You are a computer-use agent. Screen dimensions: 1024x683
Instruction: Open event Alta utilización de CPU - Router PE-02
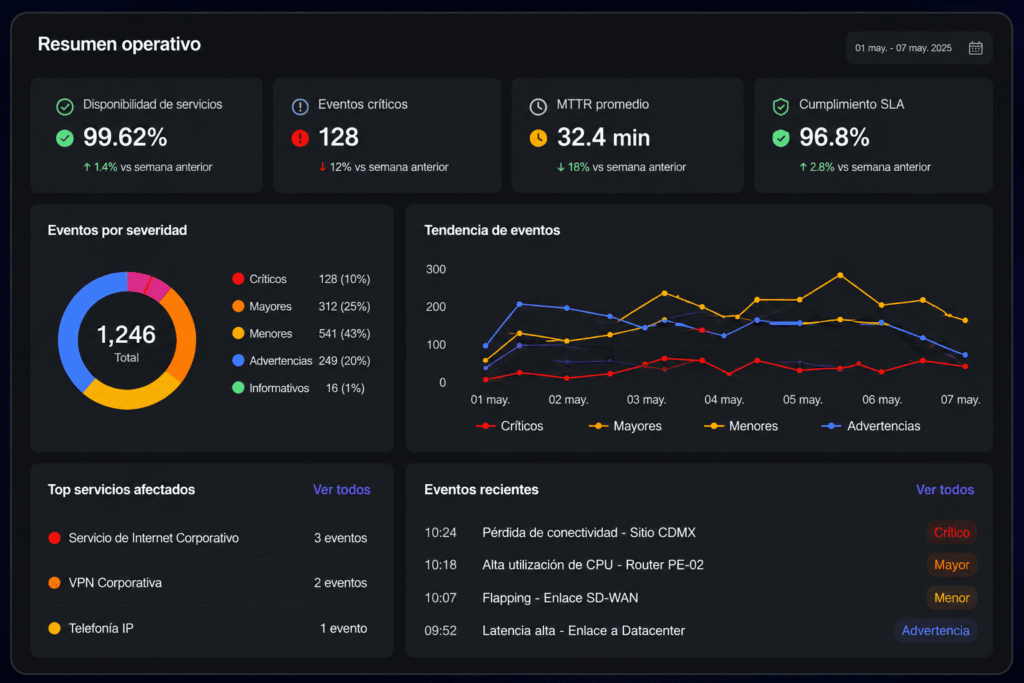(593, 565)
